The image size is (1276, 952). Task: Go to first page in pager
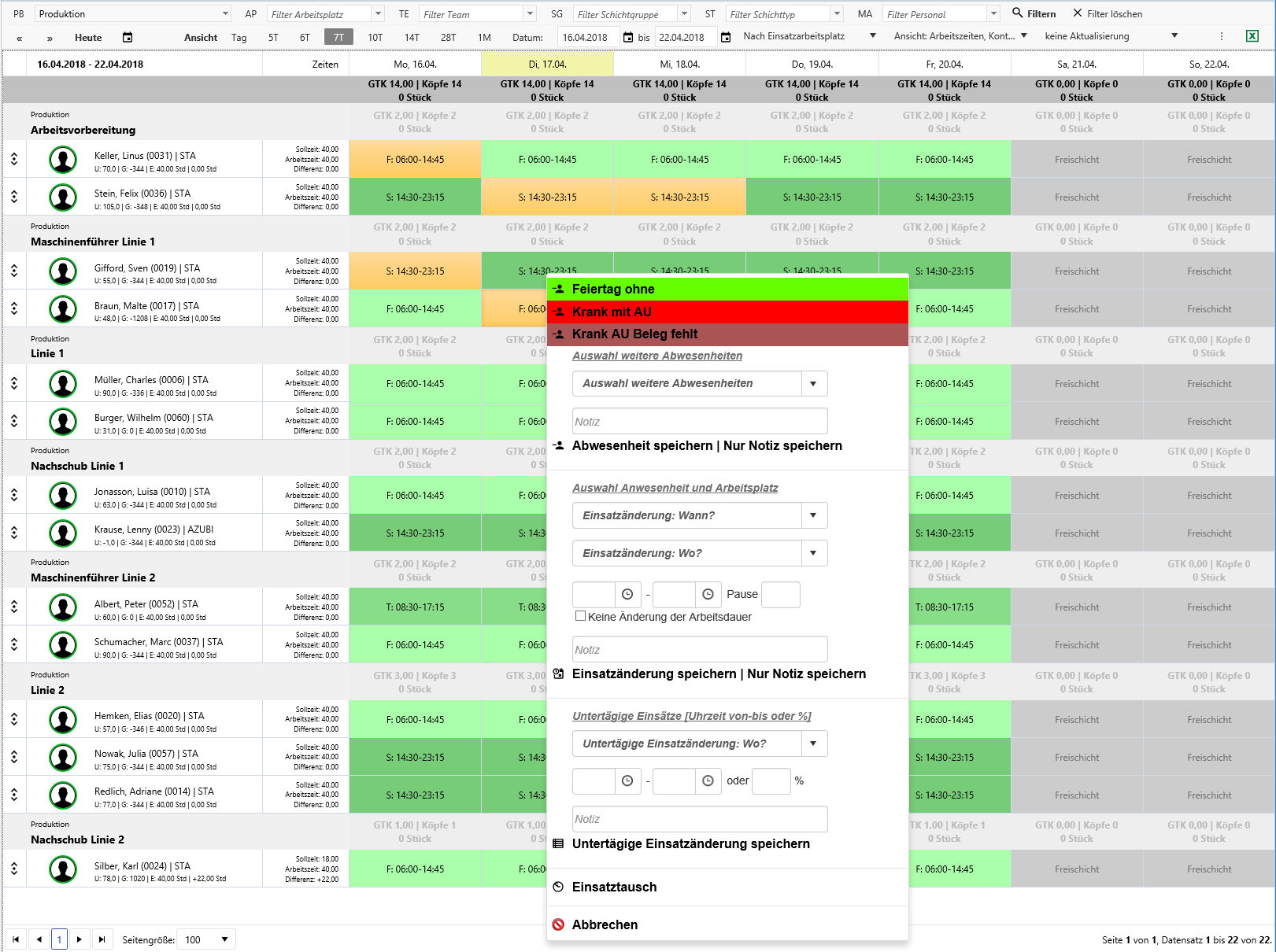tap(16, 939)
